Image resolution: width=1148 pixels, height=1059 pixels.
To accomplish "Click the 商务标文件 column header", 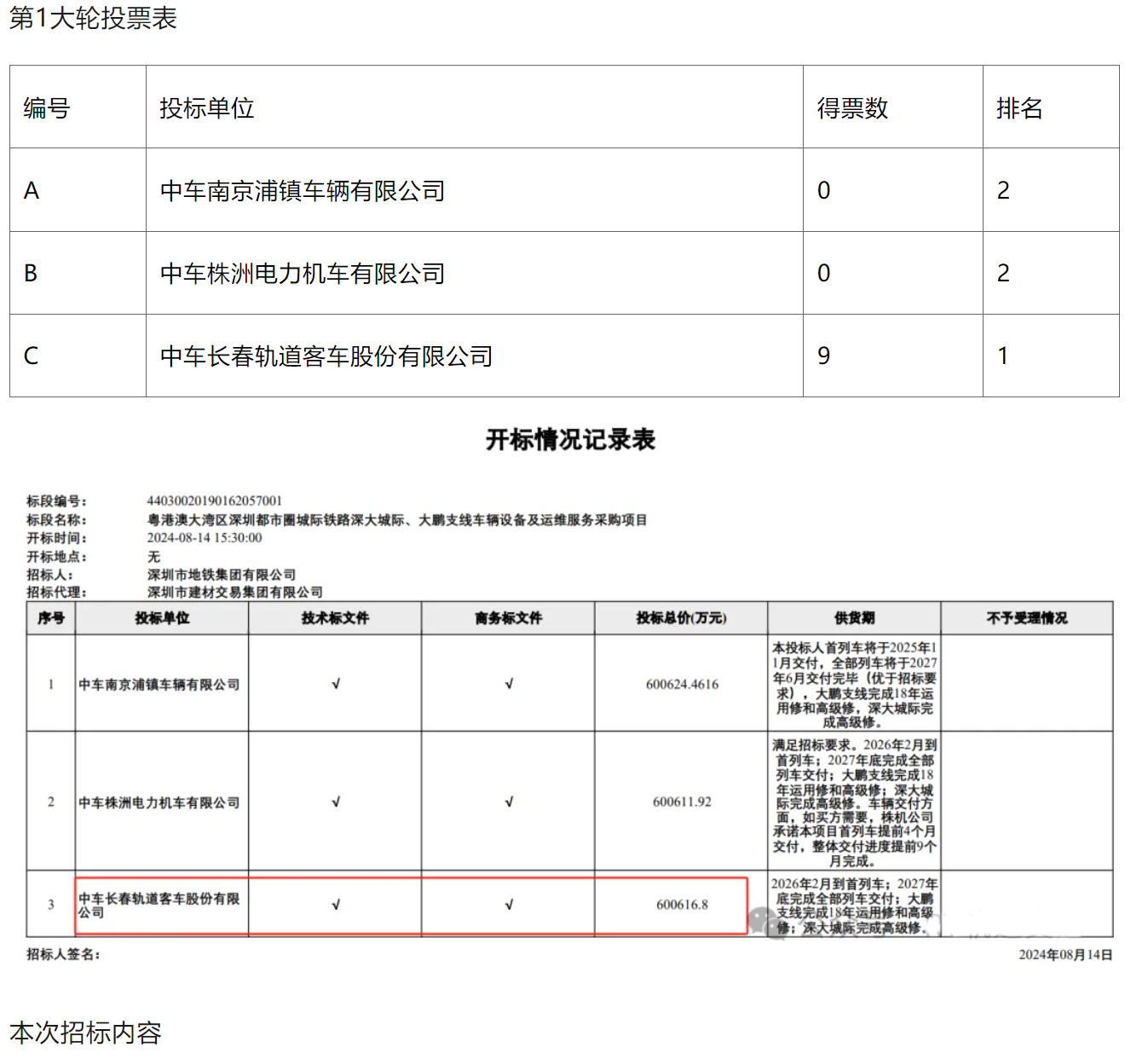I will [x=508, y=618].
